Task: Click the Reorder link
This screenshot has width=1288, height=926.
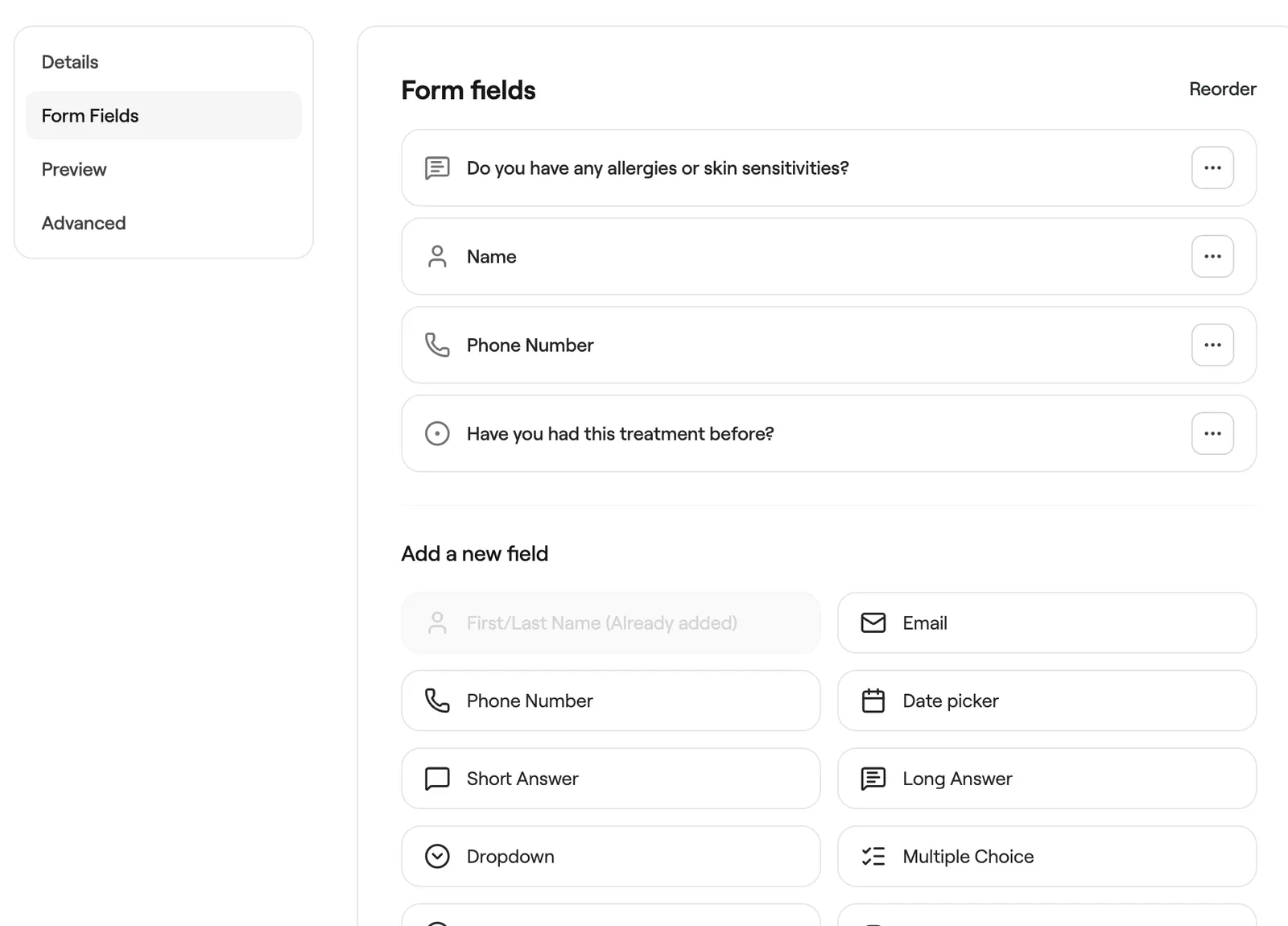Action: click(x=1222, y=89)
